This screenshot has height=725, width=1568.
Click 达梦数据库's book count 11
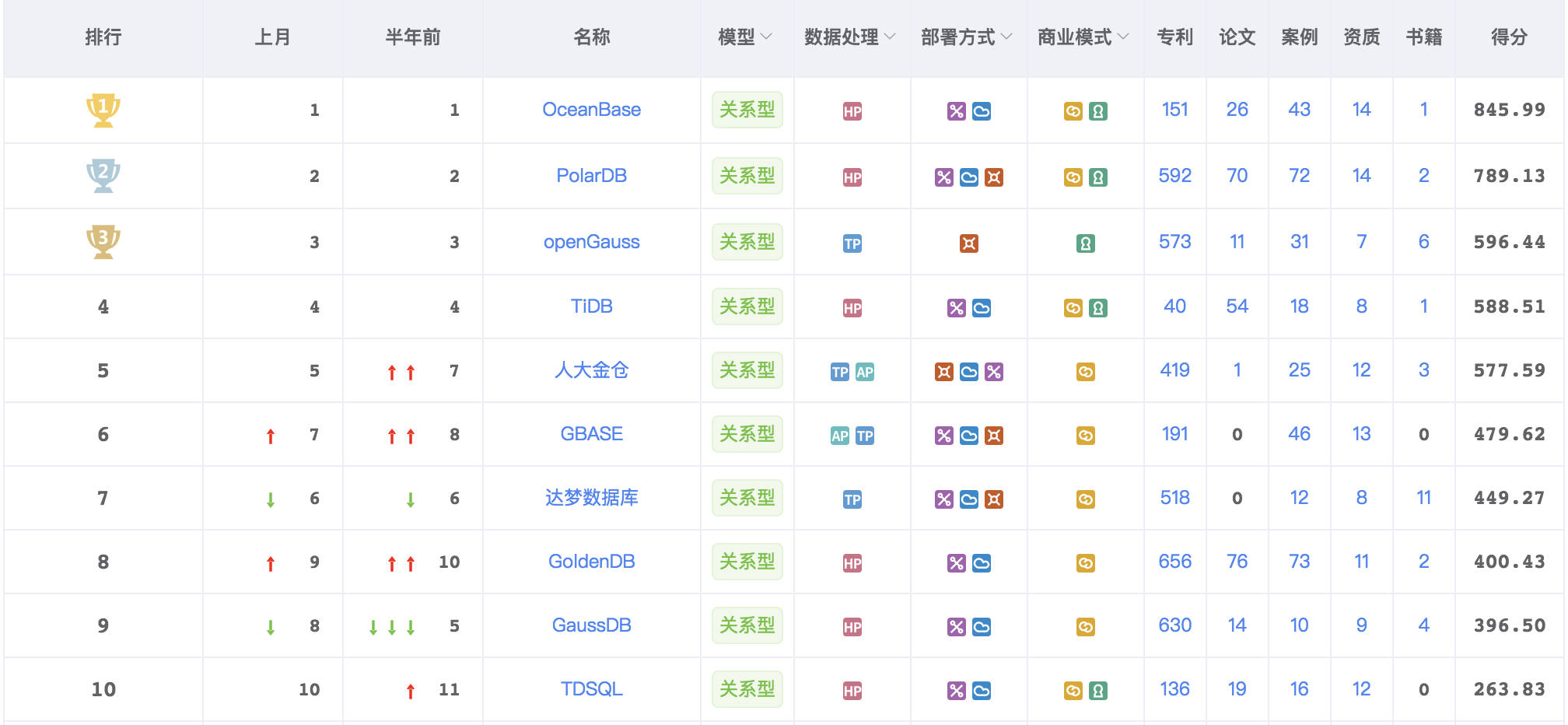1424,498
